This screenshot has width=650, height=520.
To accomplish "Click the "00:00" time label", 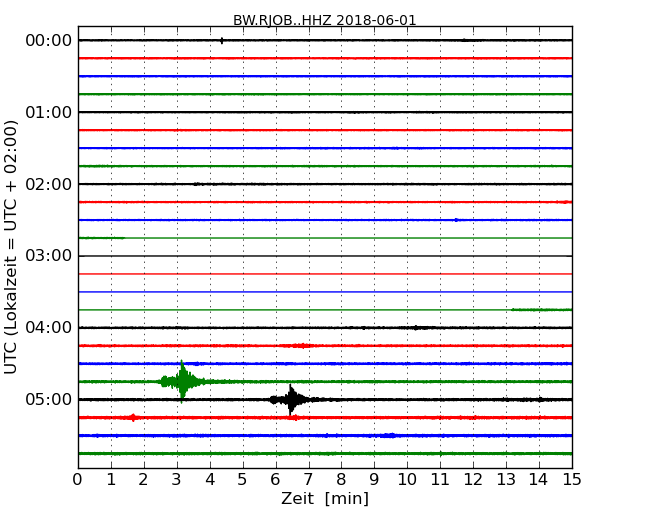I will [x=49, y=40].
